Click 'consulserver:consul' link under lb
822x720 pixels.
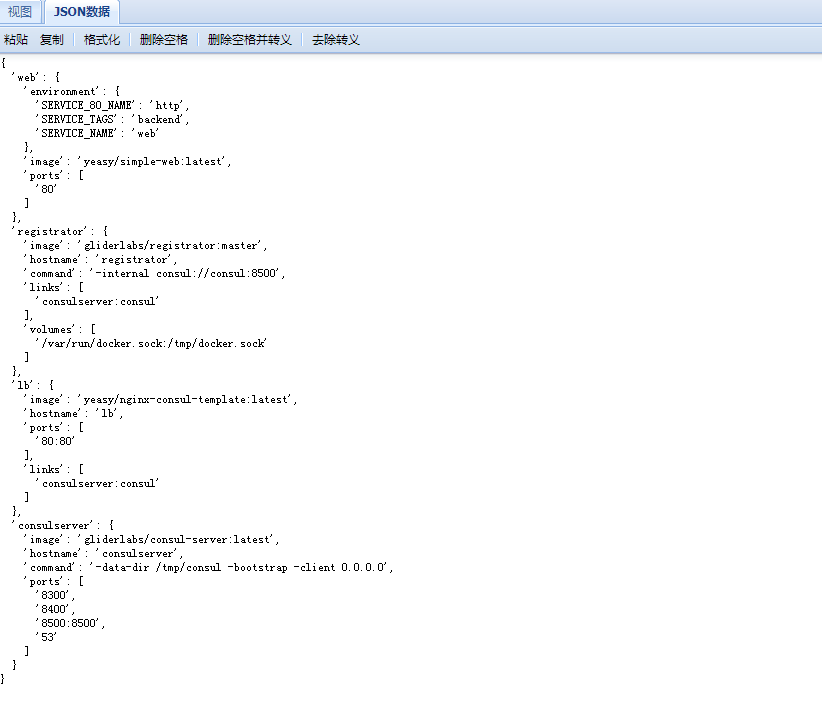[x=97, y=483]
